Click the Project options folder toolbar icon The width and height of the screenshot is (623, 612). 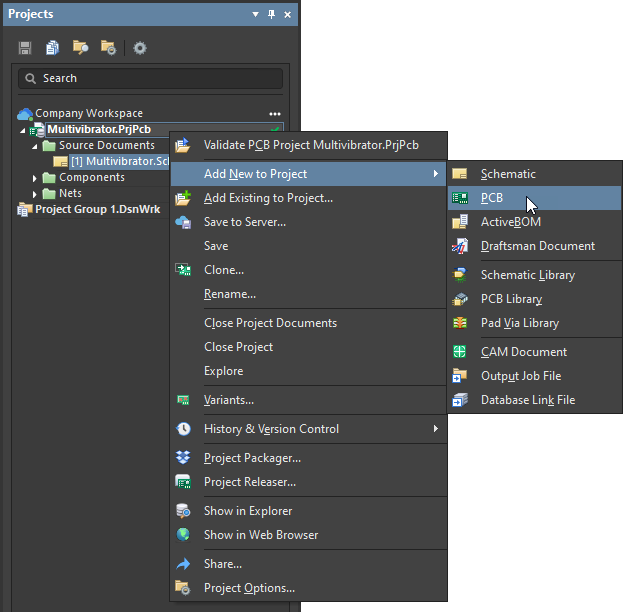pyautogui.click(x=108, y=48)
